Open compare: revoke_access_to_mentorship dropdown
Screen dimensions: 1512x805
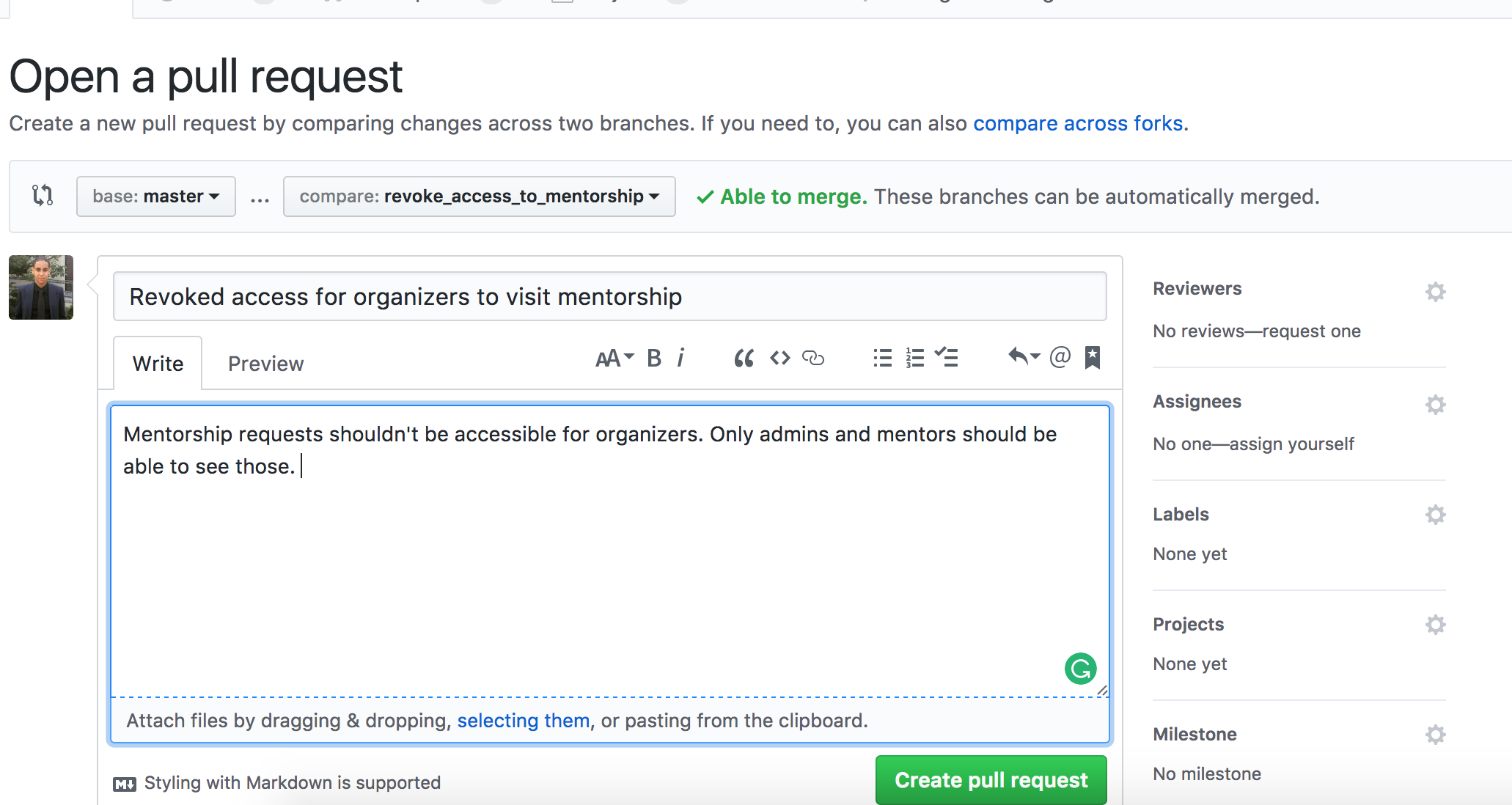(x=479, y=196)
